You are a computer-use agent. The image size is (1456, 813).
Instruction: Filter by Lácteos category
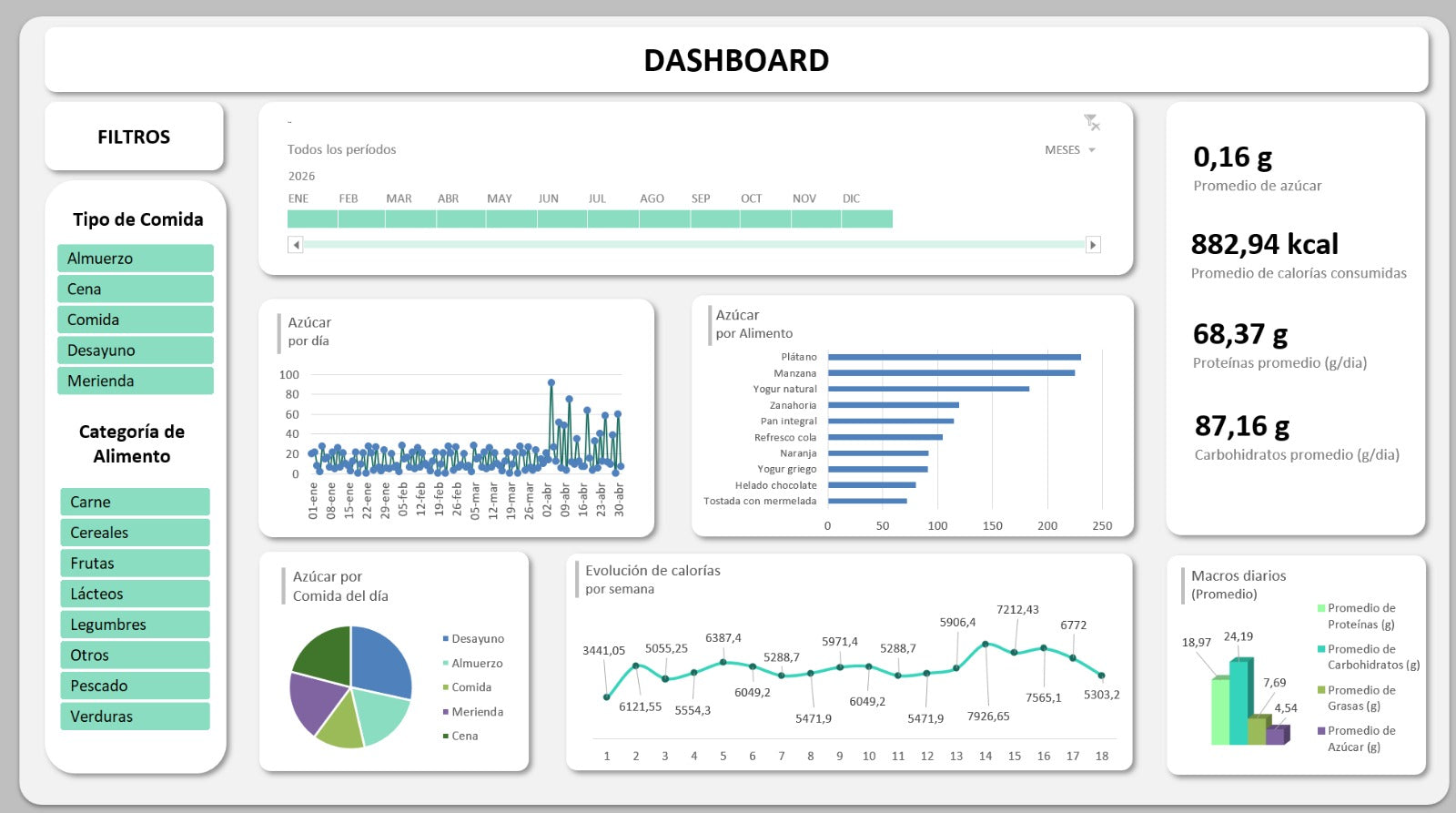[x=135, y=594]
